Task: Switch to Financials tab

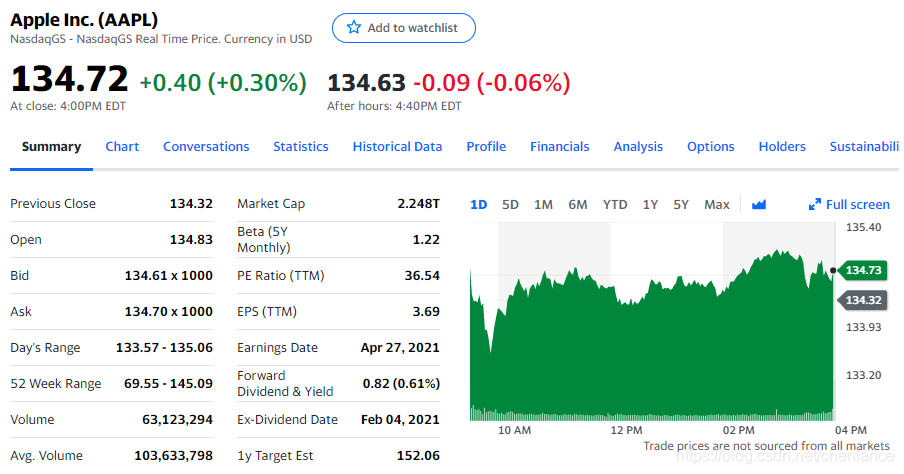Action: pyautogui.click(x=559, y=146)
